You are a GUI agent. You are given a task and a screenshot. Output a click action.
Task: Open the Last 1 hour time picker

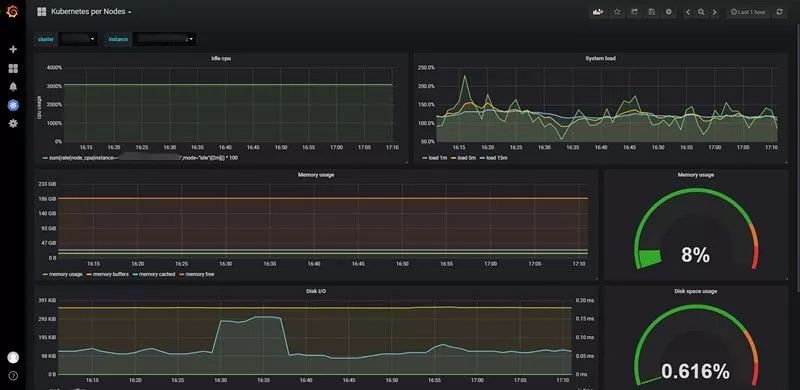[748, 12]
